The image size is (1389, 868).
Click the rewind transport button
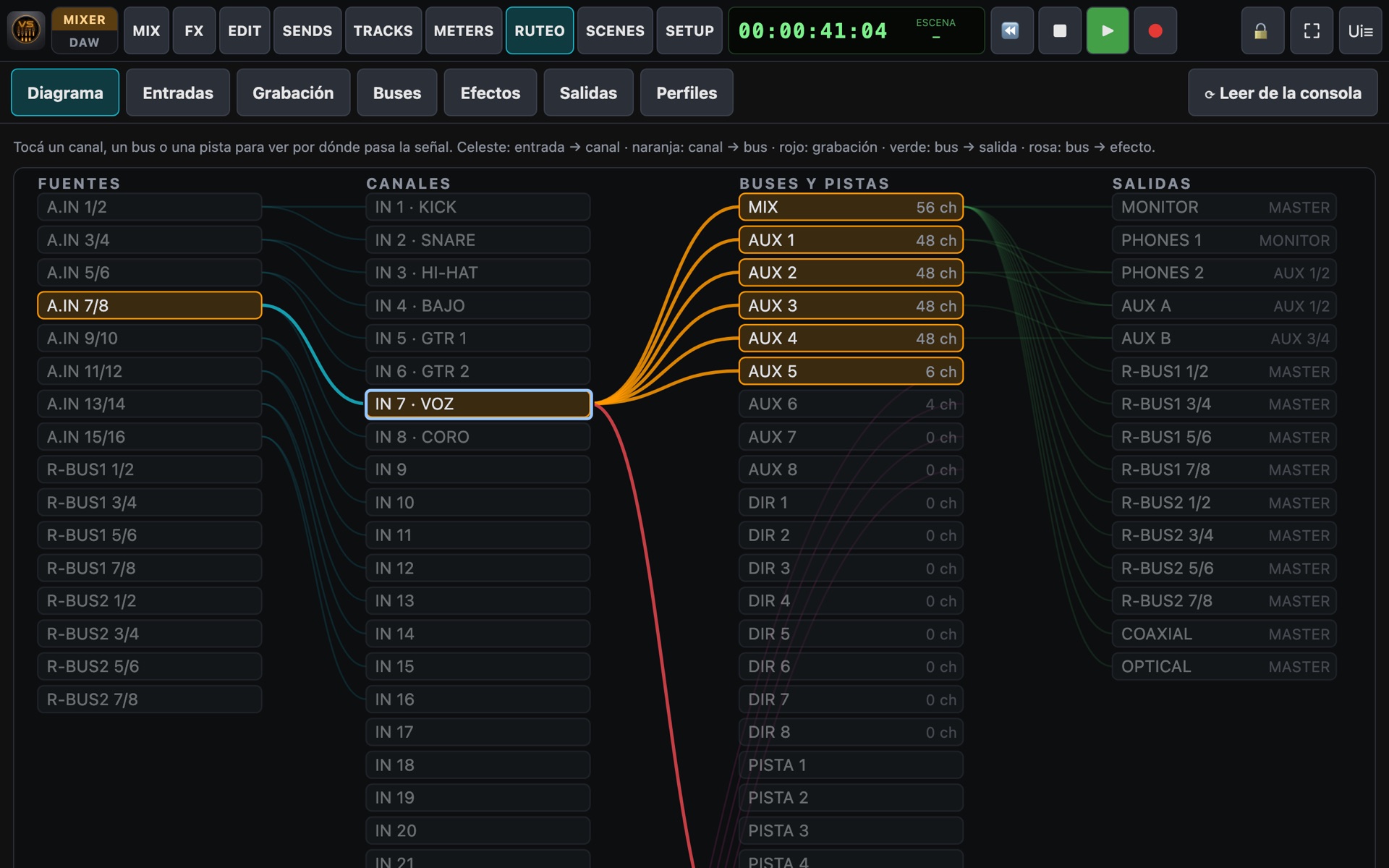pos(1011,30)
